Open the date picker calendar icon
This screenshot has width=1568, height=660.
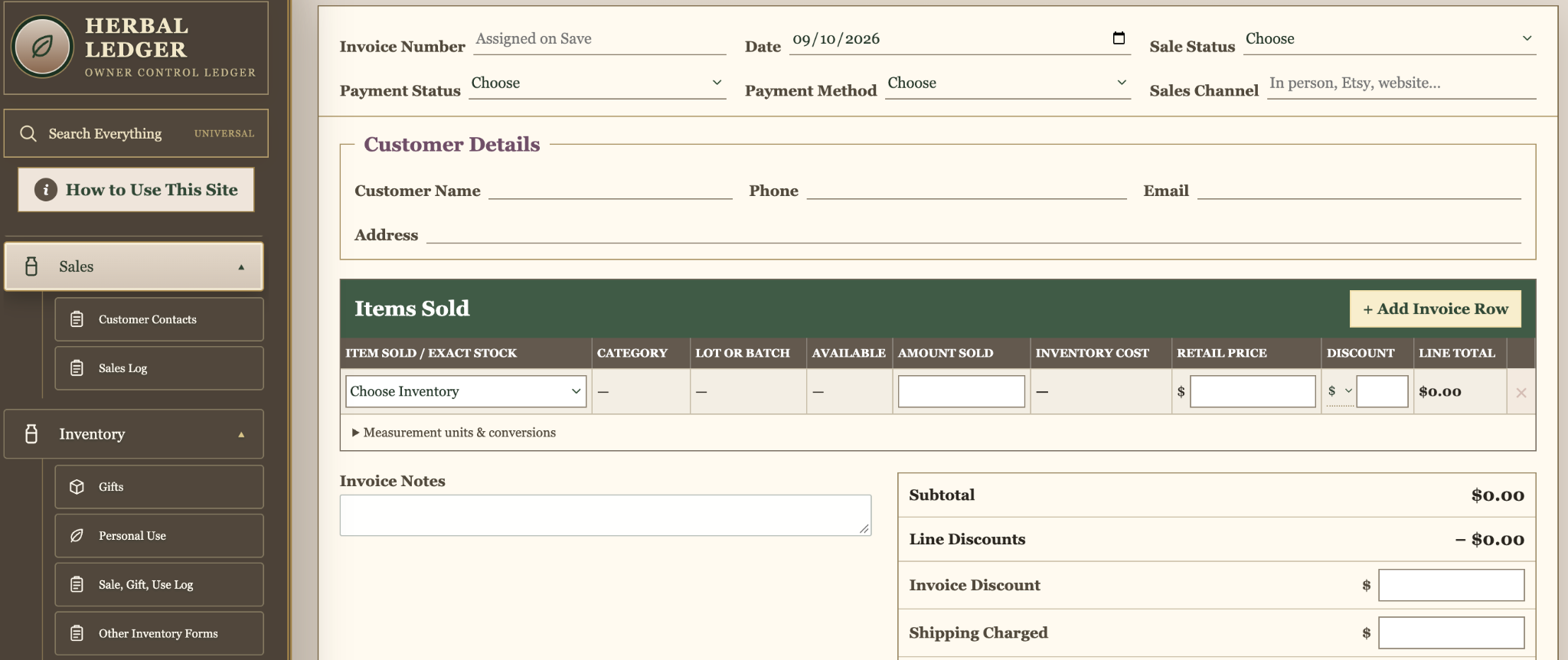[x=1119, y=38]
